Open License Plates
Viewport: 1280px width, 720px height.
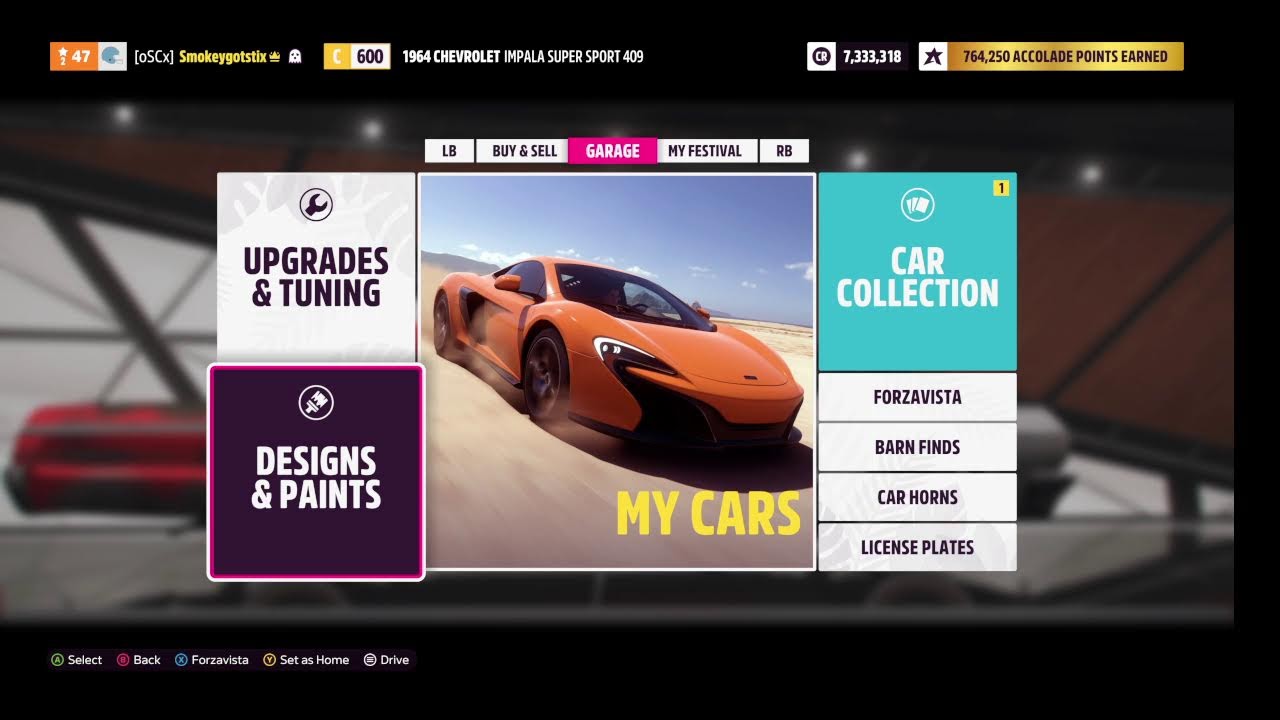tap(917, 547)
